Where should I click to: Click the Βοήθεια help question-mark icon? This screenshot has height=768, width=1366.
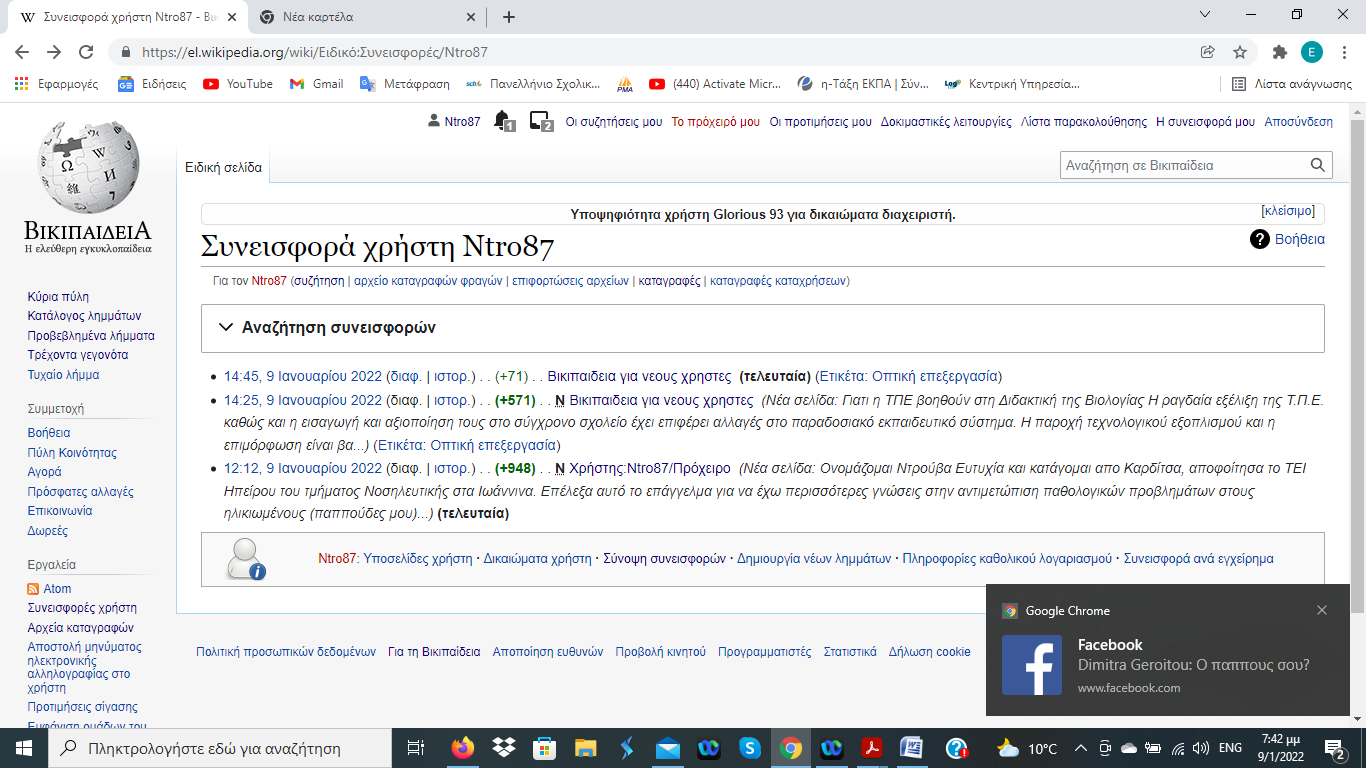click(x=1259, y=239)
